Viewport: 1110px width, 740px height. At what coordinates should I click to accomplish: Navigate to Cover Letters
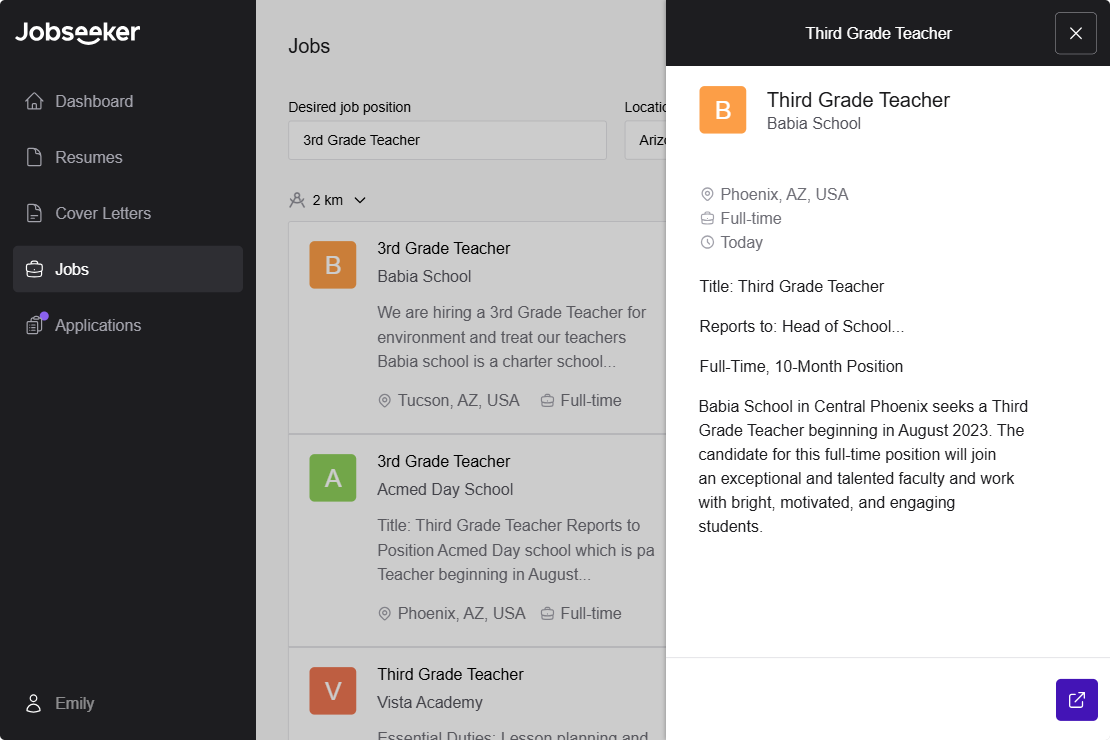point(103,213)
